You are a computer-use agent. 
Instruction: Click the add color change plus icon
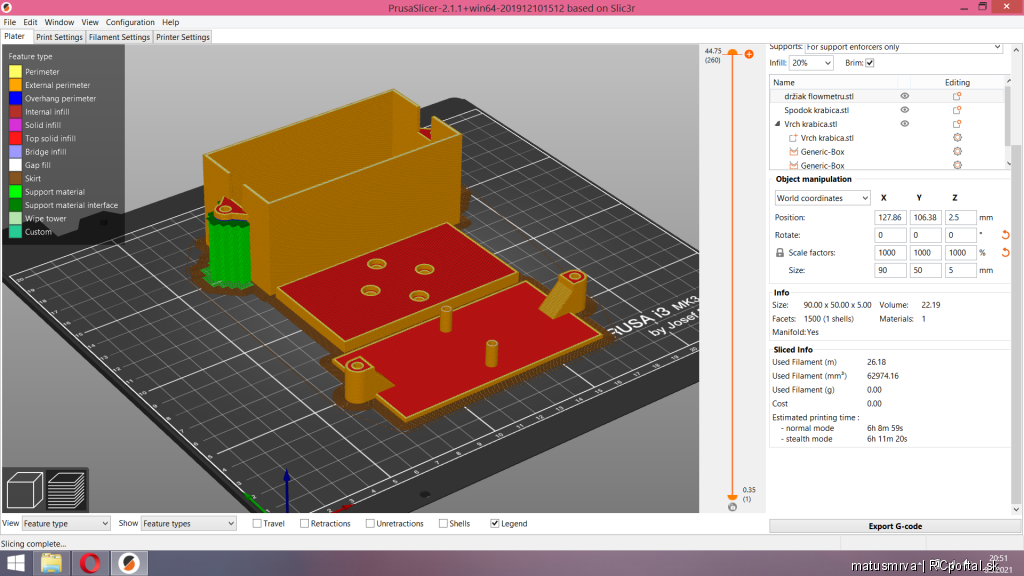tap(749, 54)
